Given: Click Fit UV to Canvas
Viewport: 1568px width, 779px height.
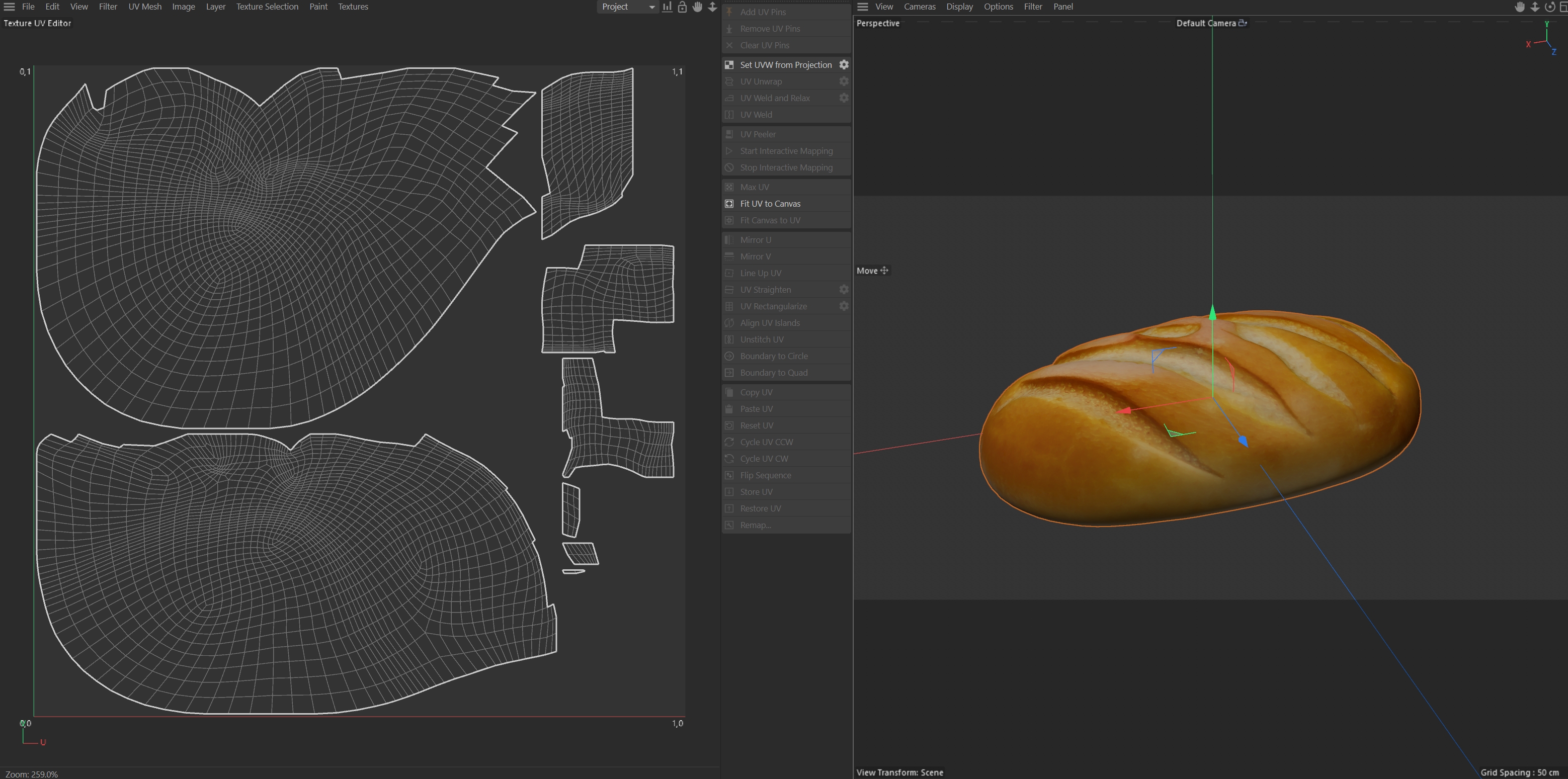Looking at the screenshot, I should (x=770, y=203).
